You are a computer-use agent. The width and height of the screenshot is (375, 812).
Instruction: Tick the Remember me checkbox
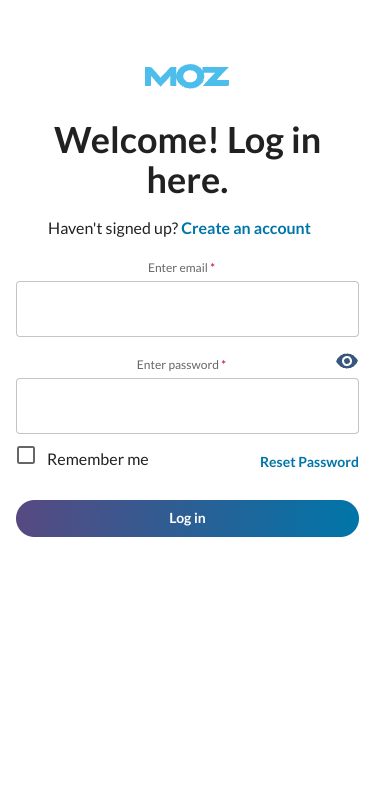tap(26, 455)
